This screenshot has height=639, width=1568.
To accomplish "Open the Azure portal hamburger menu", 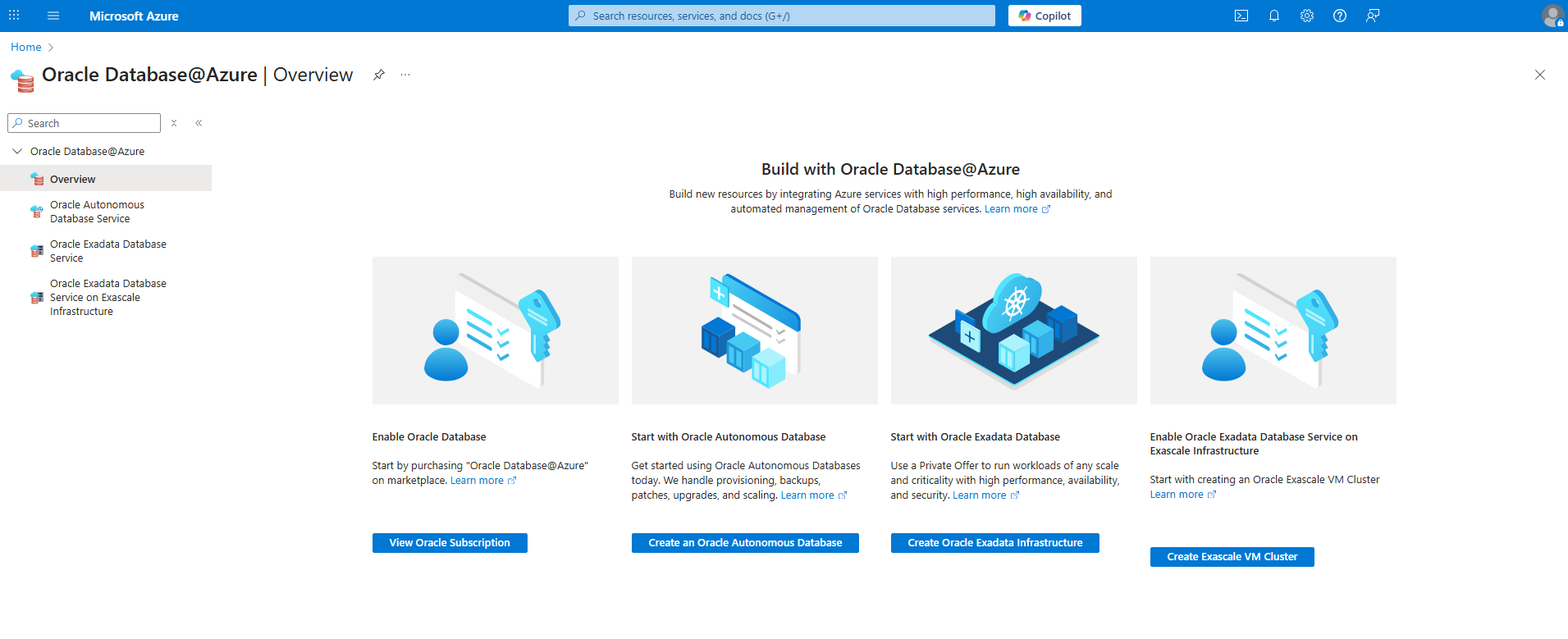I will (53, 16).
